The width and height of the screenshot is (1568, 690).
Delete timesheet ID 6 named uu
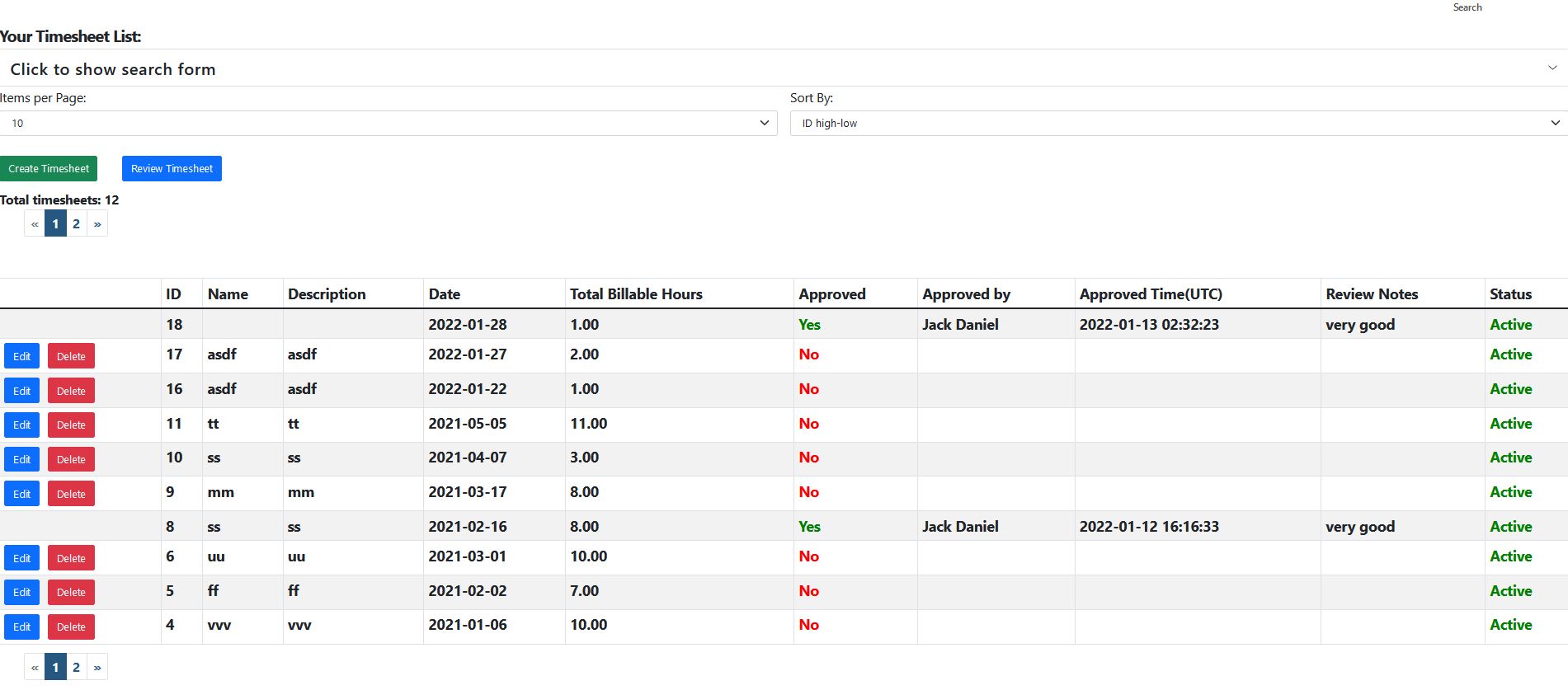(x=71, y=558)
